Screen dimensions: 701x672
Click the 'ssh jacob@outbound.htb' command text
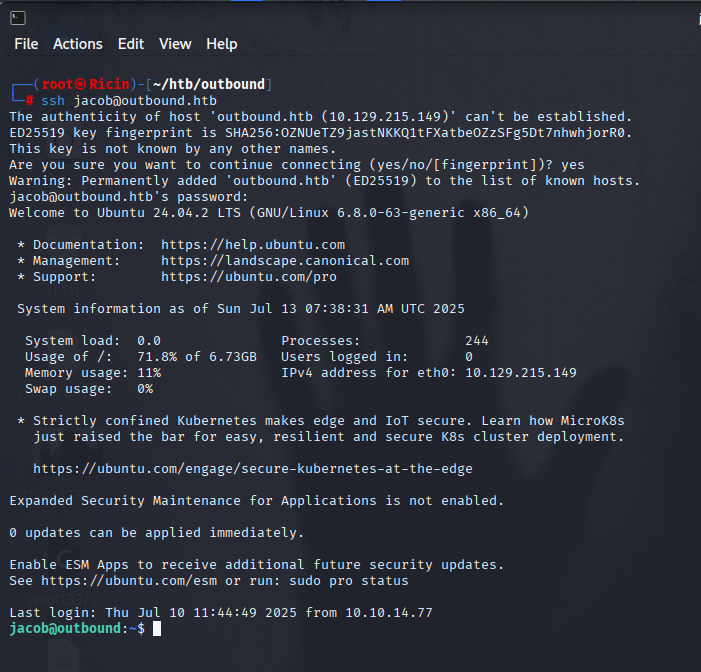[x=129, y=101]
